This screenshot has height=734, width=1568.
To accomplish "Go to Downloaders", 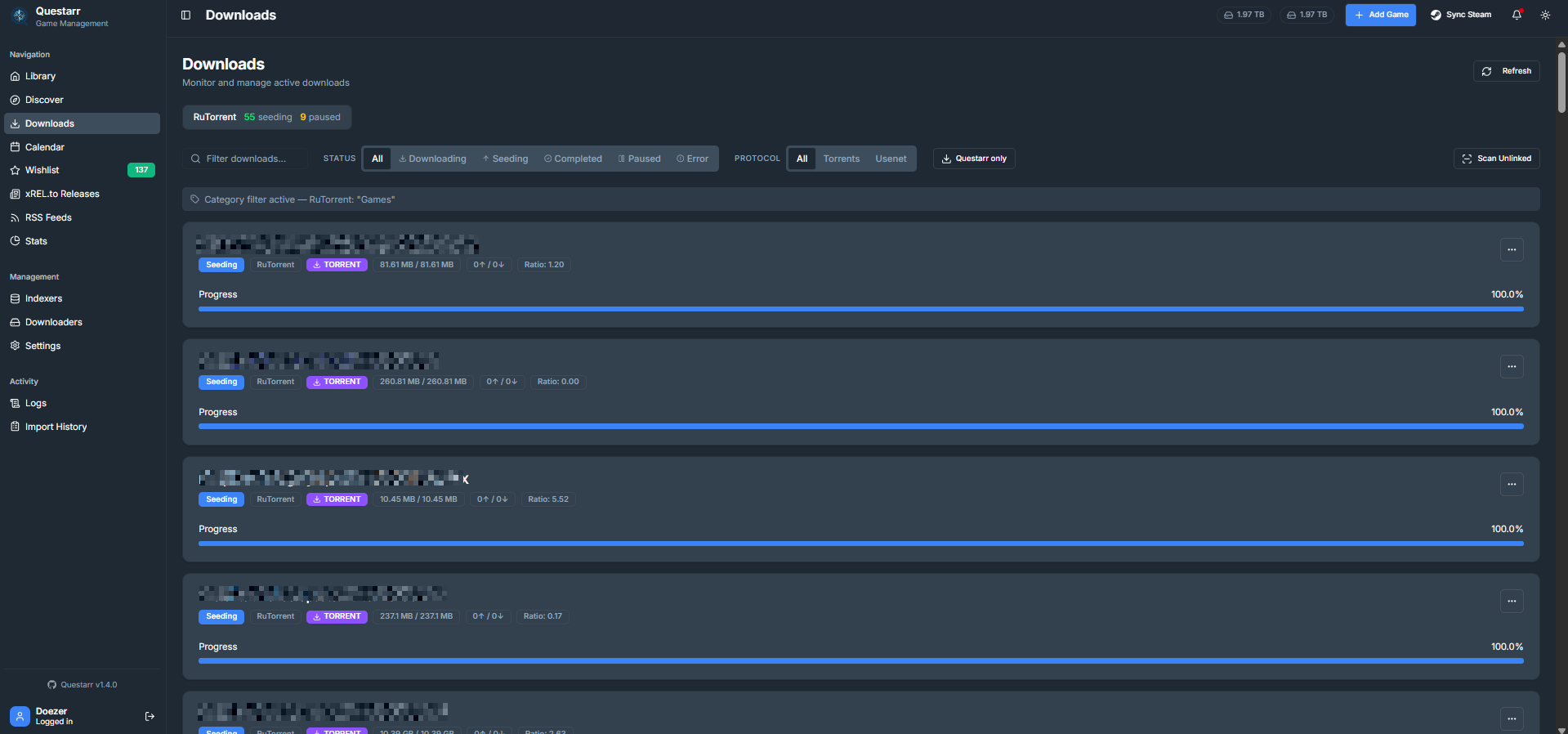I will (x=82, y=322).
